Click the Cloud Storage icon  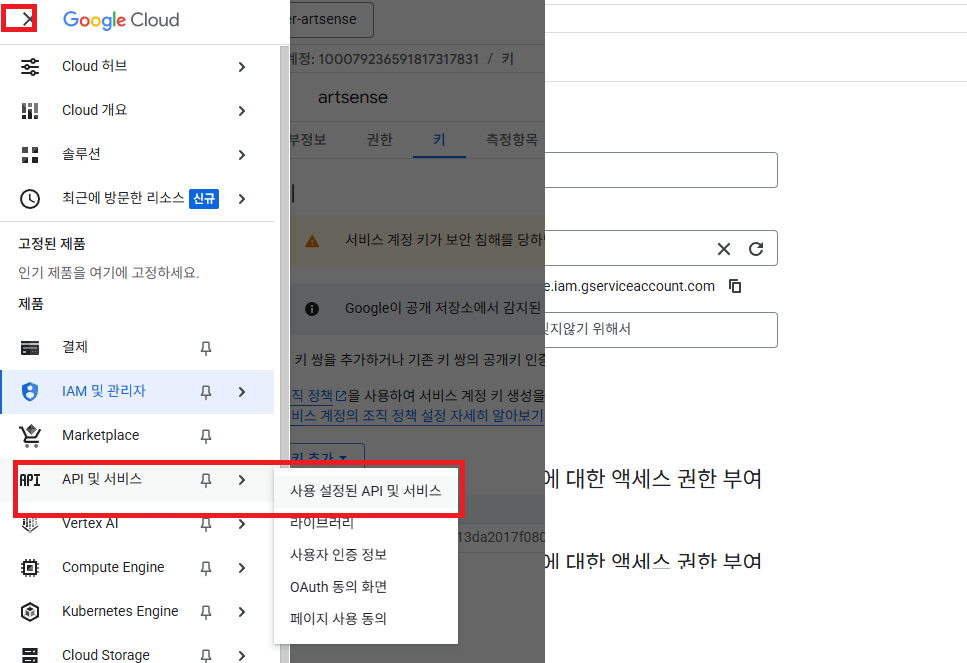point(30,656)
